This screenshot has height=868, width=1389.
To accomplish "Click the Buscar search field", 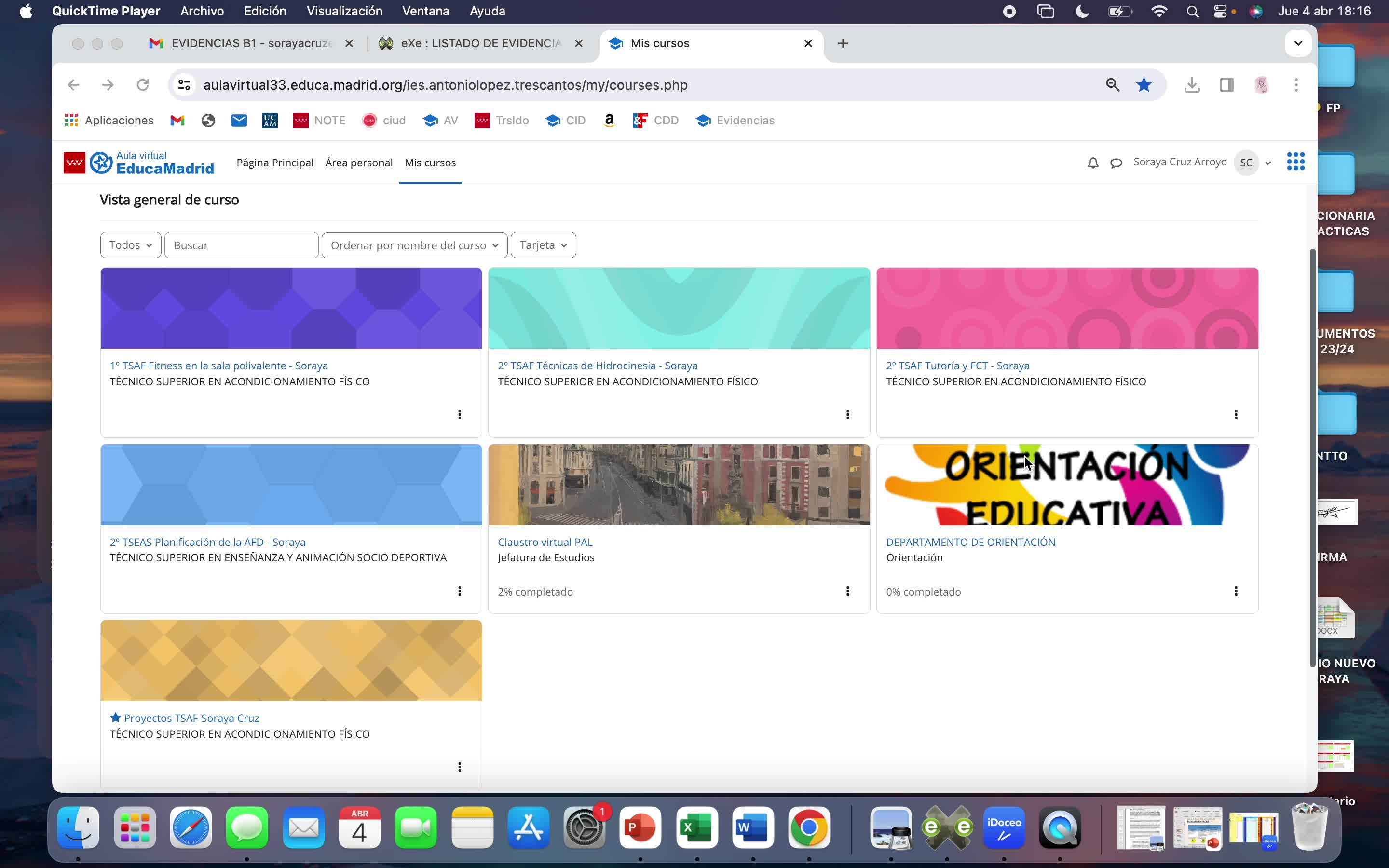I will click(241, 245).
